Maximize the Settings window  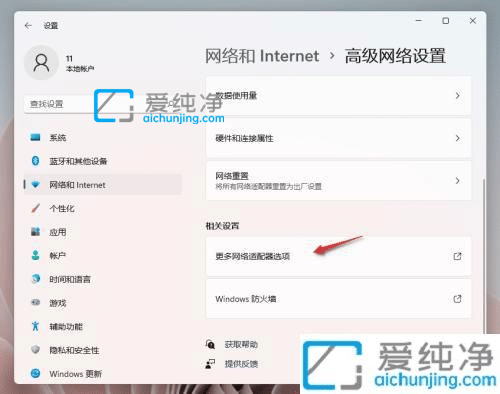click(446, 21)
